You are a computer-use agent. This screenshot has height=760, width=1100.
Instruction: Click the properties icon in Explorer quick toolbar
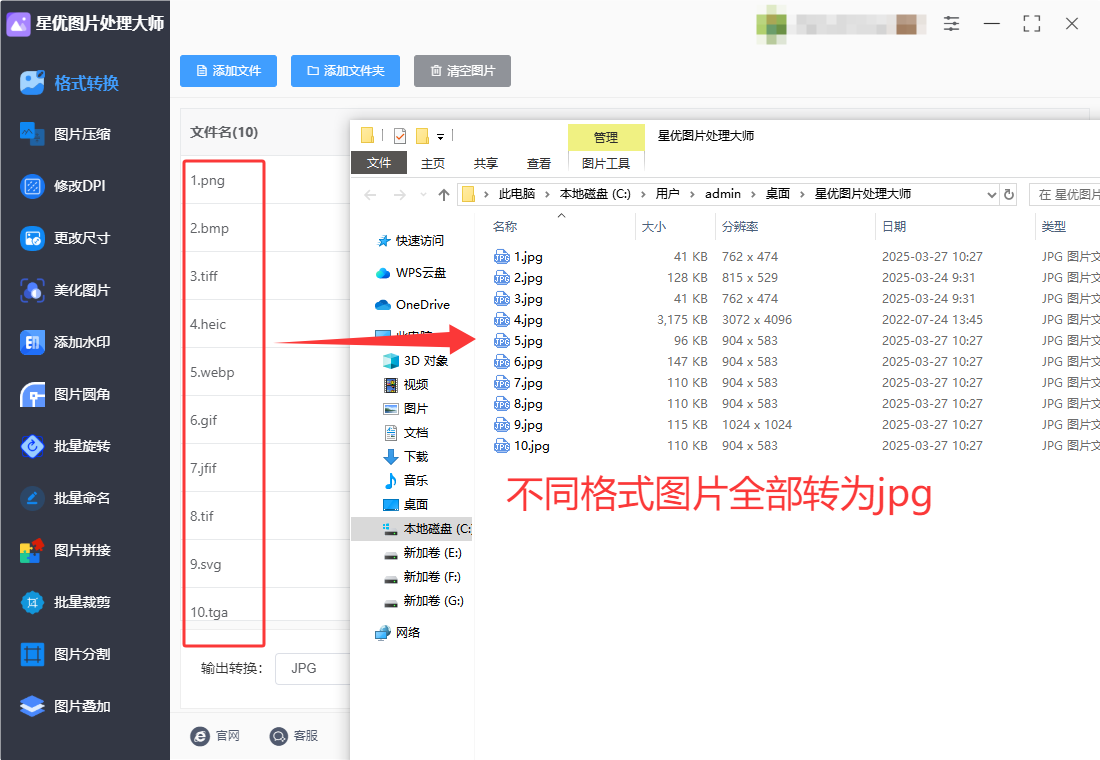pyautogui.click(x=400, y=135)
